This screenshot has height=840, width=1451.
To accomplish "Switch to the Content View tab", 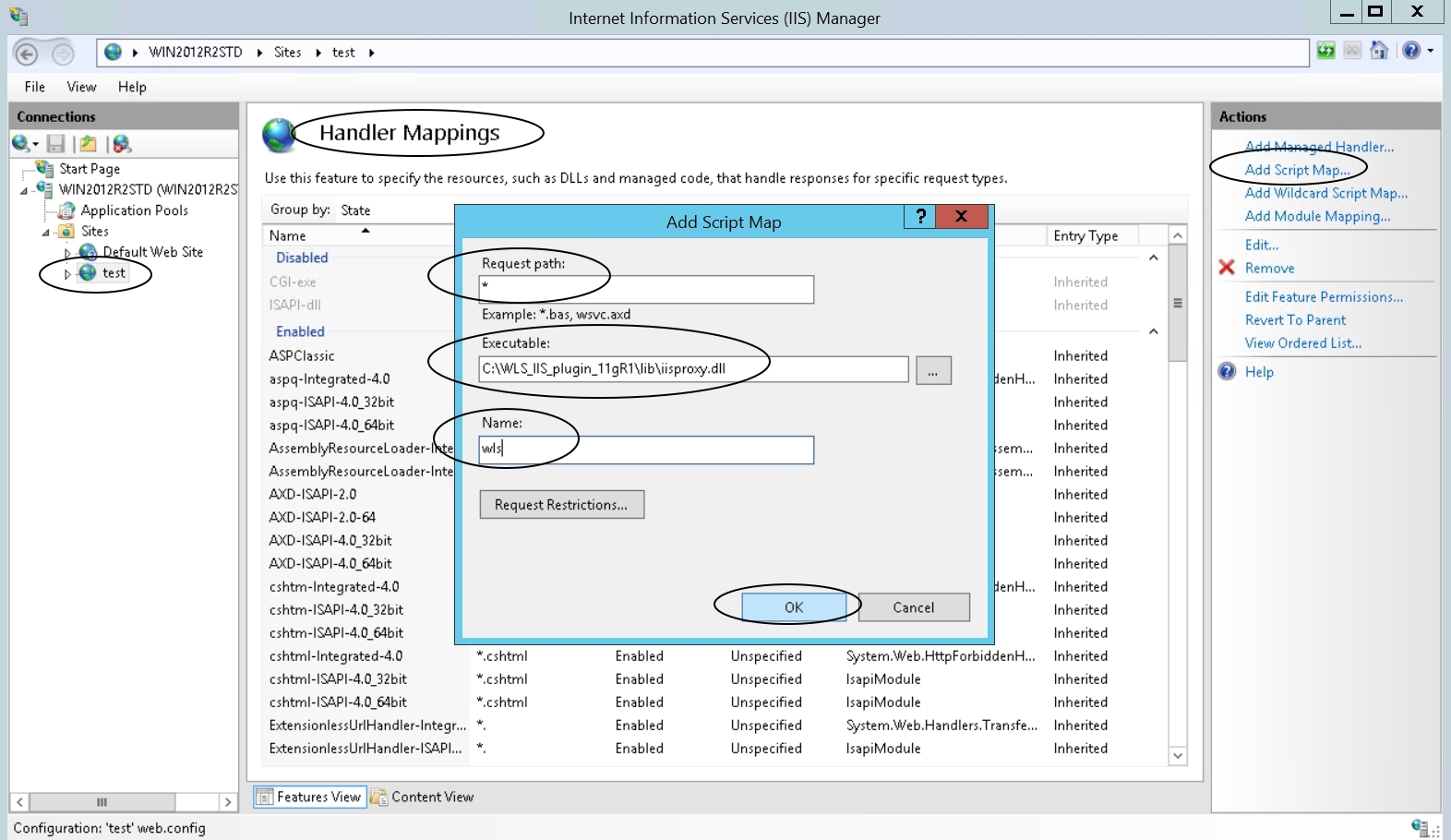I will (x=423, y=797).
